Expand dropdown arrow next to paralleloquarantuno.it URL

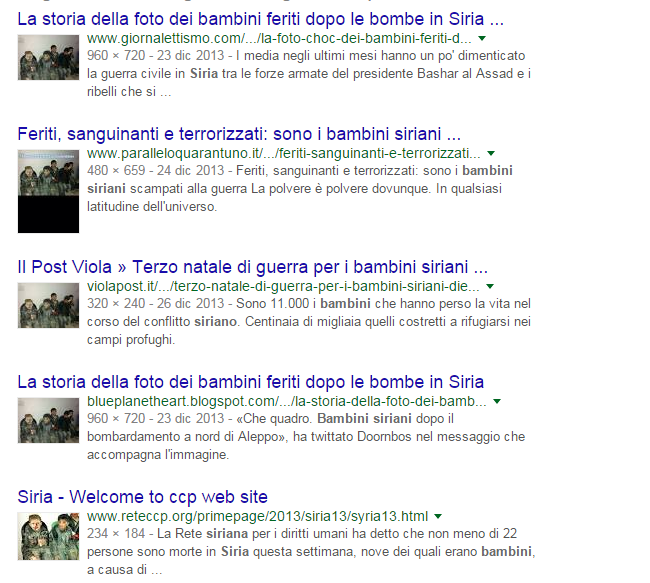click(x=491, y=153)
